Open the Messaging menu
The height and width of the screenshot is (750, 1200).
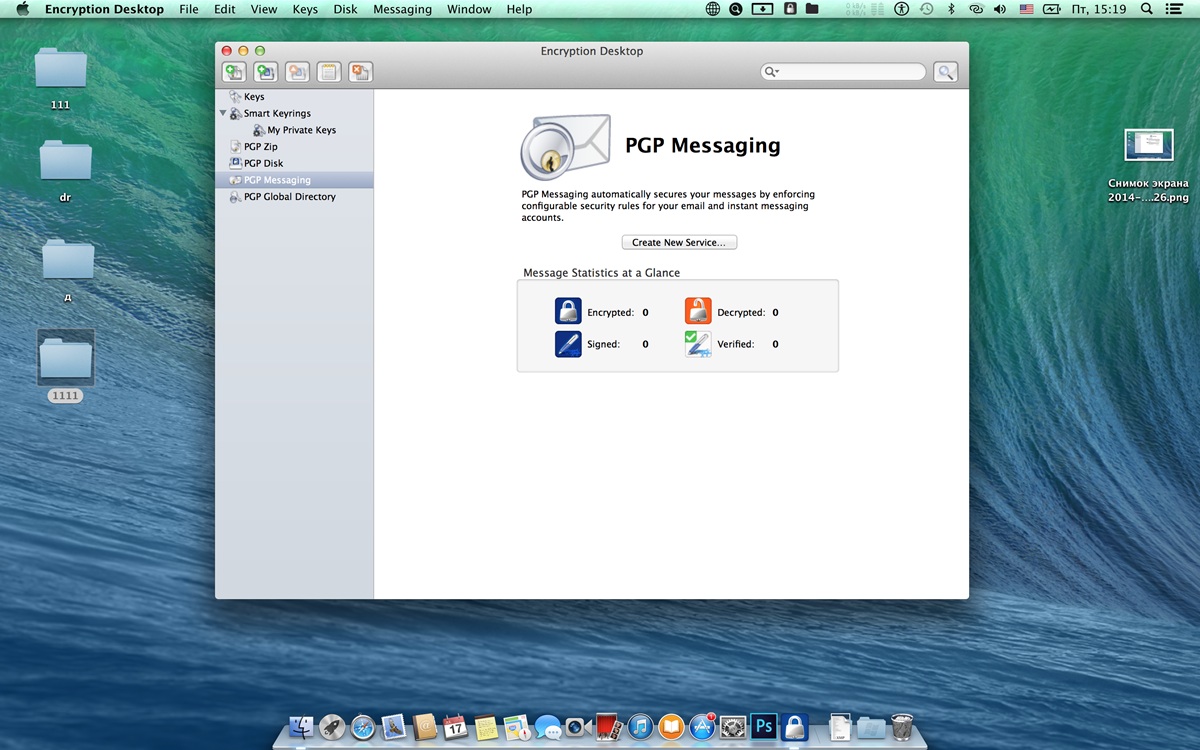(x=402, y=9)
